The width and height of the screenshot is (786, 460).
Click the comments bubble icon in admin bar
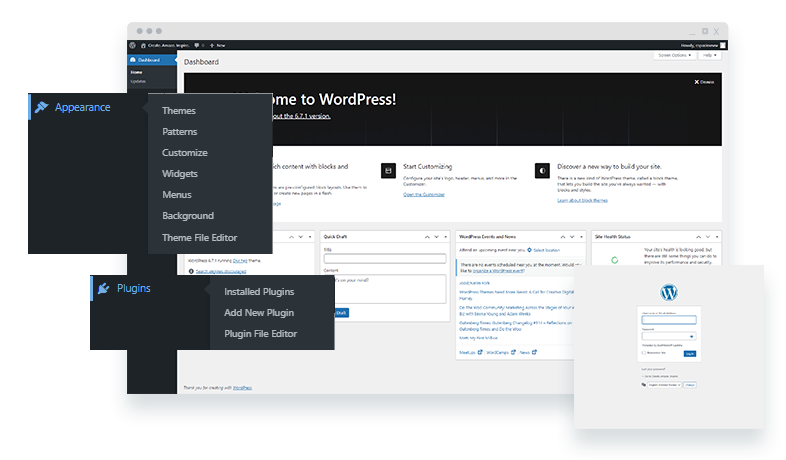coord(196,45)
